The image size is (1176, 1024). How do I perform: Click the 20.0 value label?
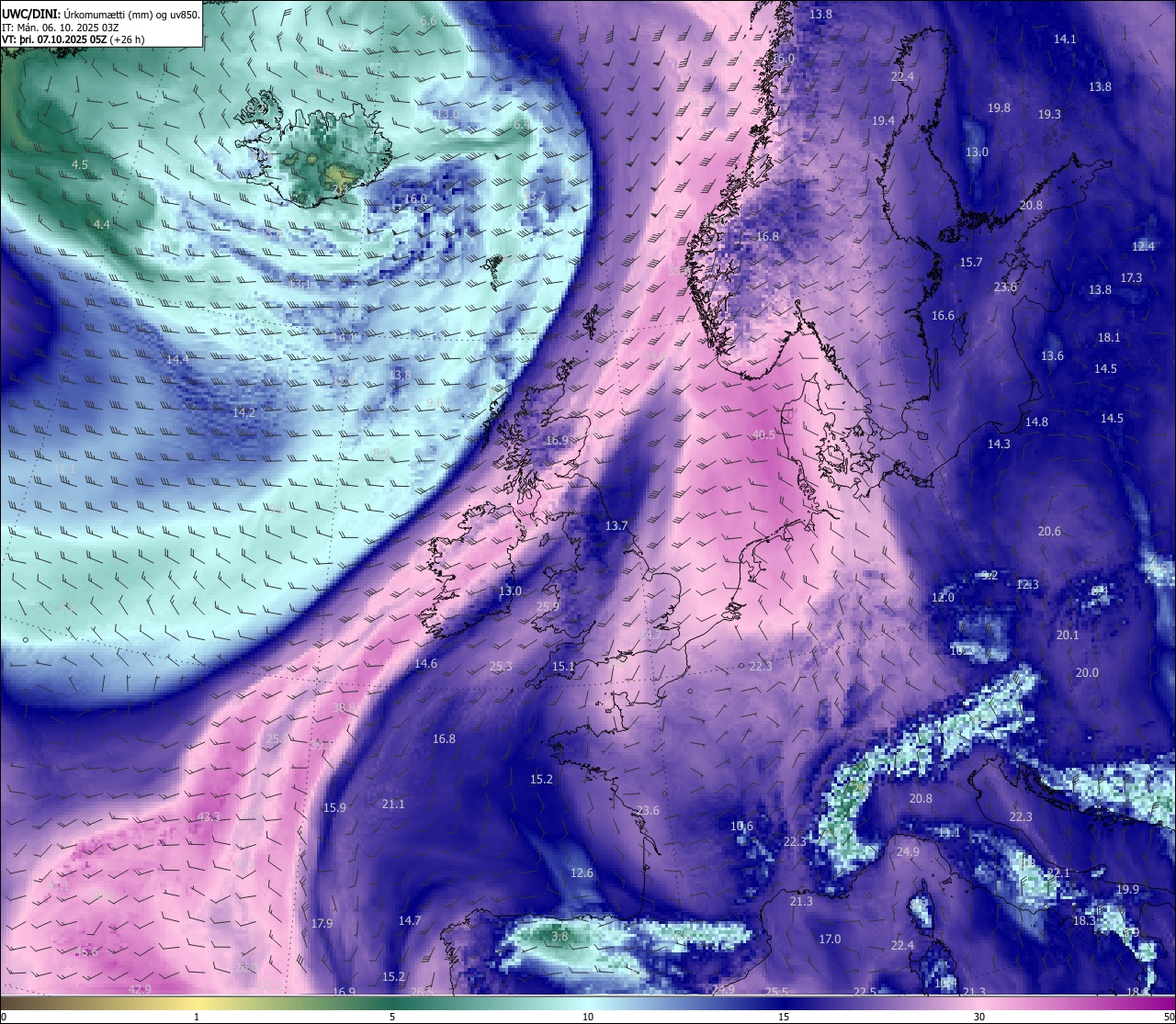click(x=1087, y=672)
